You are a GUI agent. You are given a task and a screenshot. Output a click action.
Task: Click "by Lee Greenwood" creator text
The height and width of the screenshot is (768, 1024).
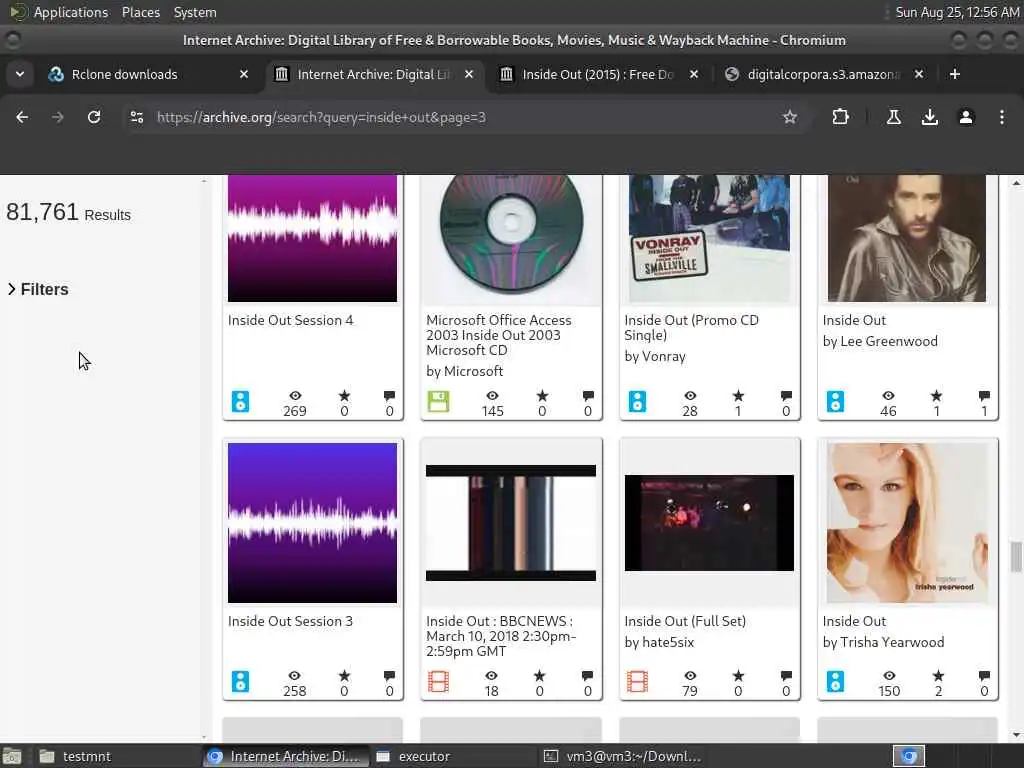tap(880, 341)
